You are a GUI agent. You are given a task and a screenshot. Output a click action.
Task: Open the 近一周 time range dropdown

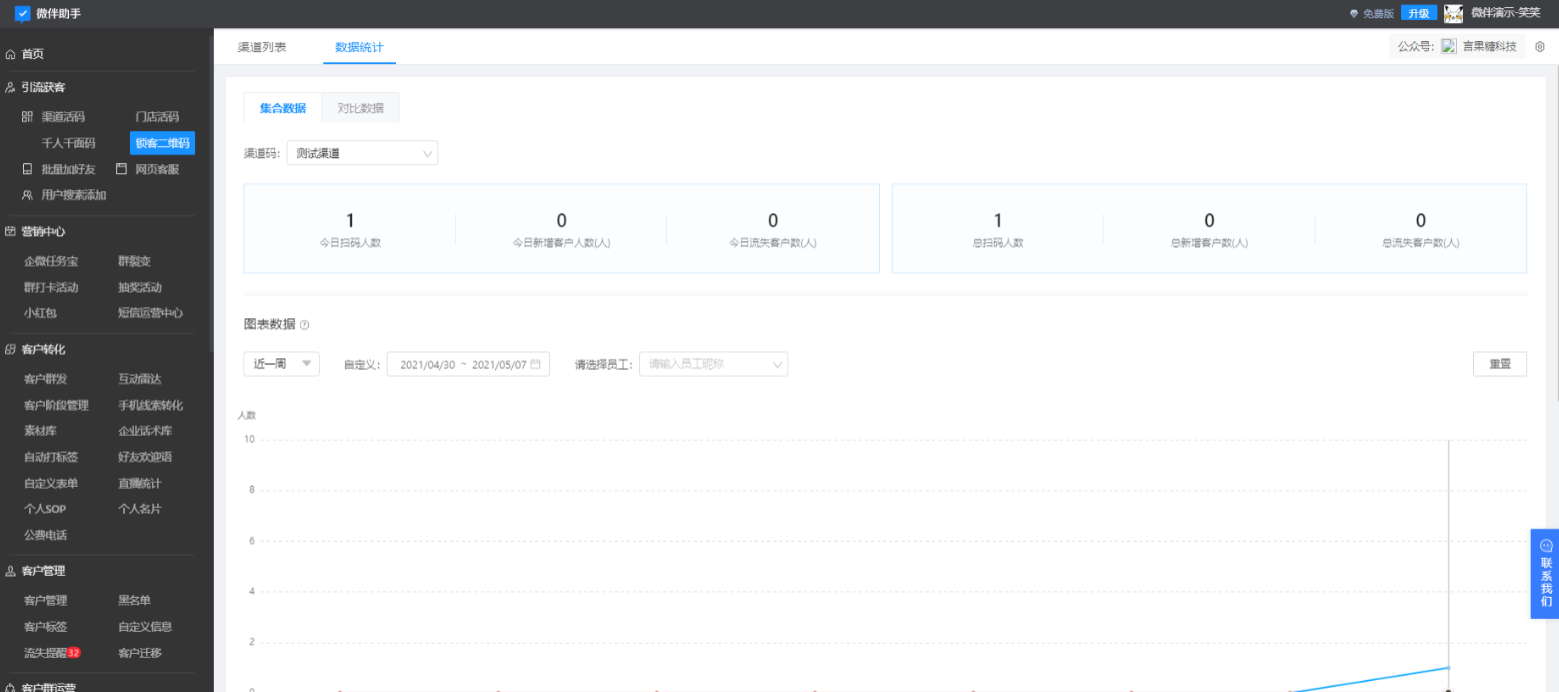[x=281, y=364]
